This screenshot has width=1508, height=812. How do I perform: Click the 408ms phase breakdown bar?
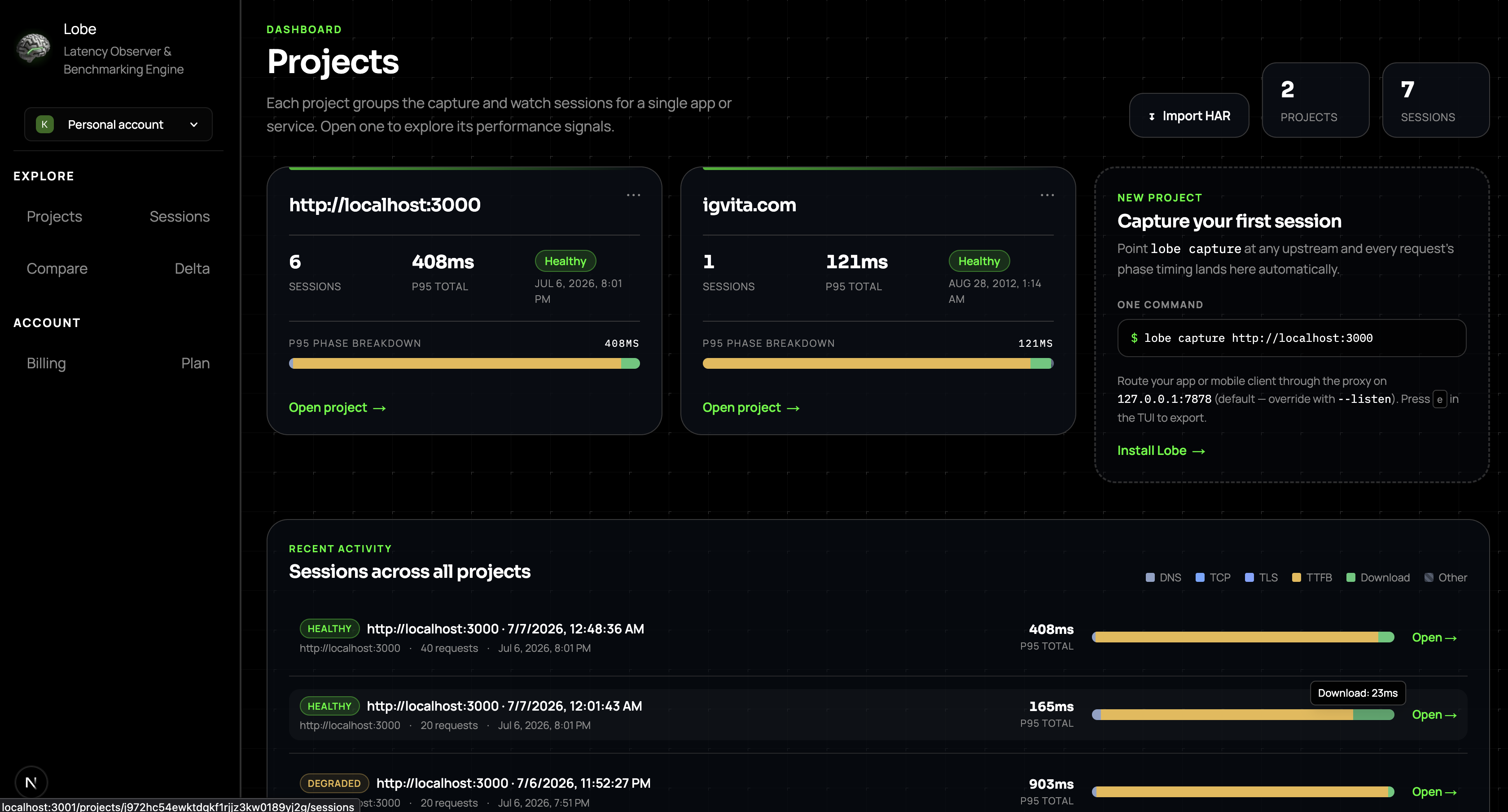click(x=464, y=363)
